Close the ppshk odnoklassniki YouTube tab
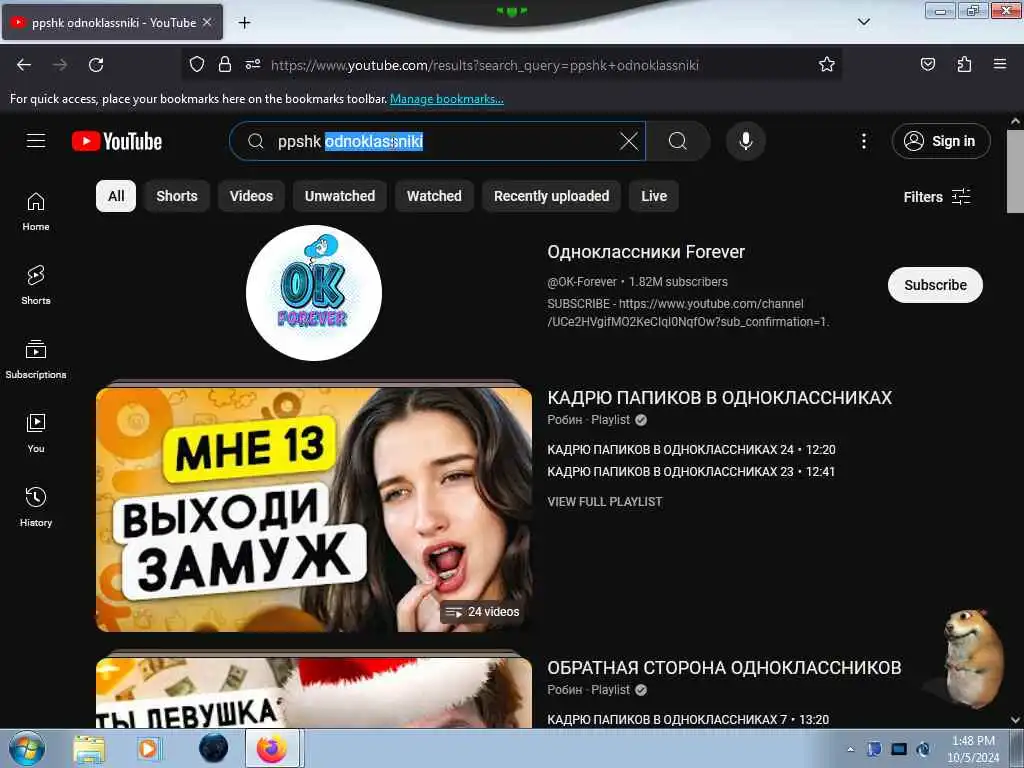 207,22
